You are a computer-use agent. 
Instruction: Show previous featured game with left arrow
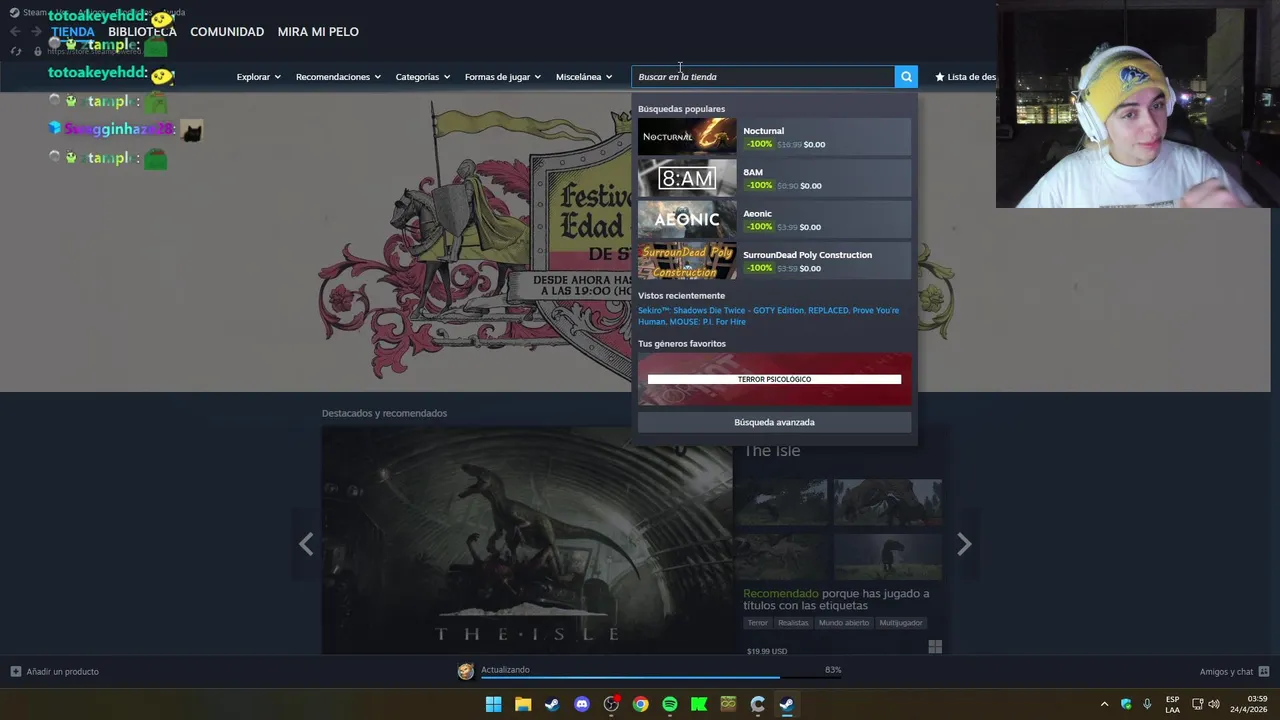306,544
